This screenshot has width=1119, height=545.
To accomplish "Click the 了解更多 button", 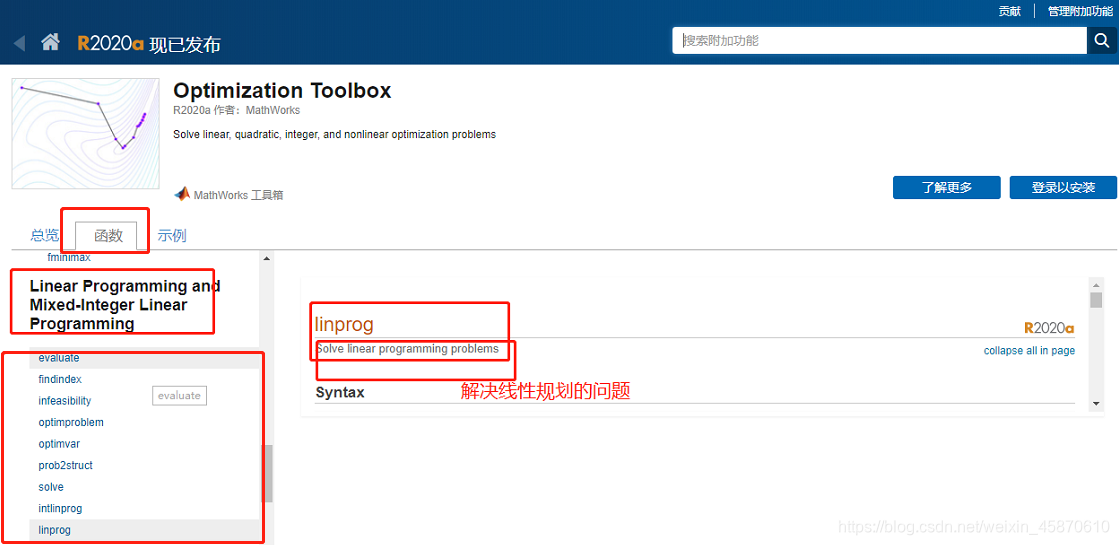I will 946,188.
